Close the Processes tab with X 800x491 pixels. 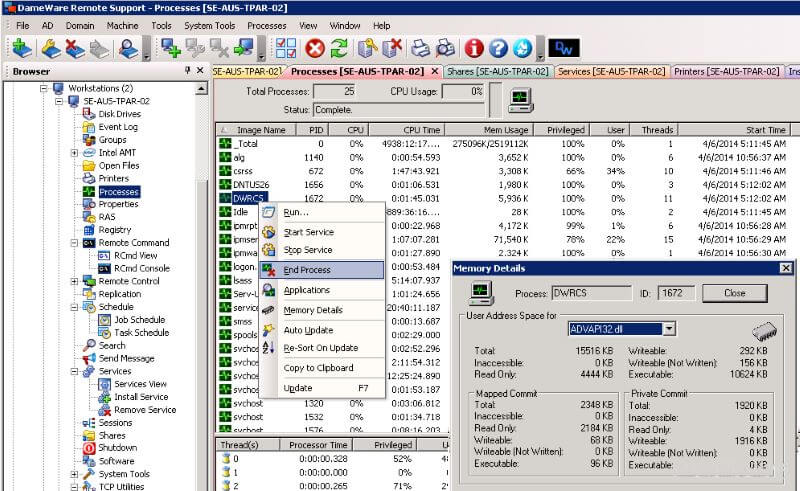[435, 71]
